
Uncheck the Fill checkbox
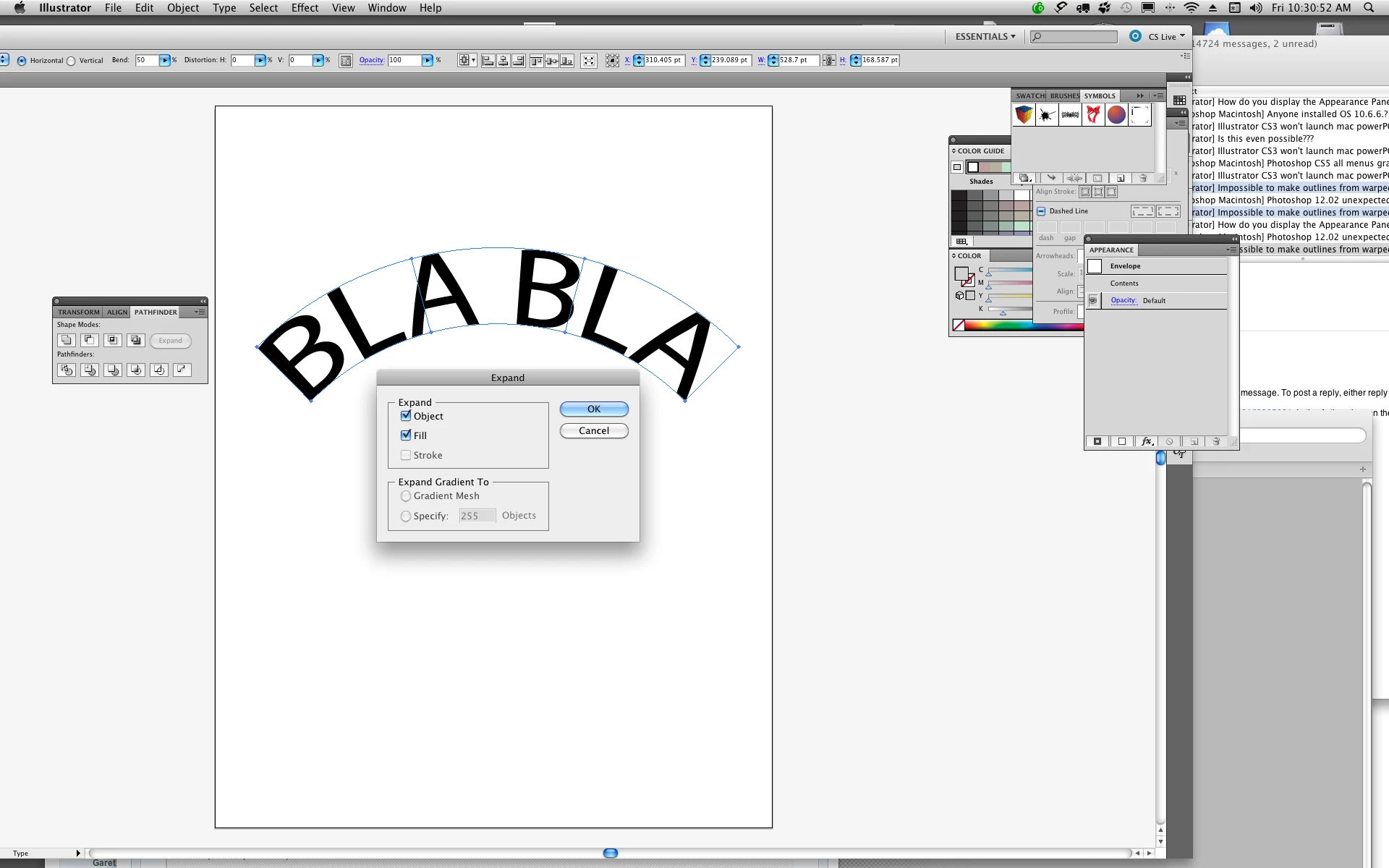click(406, 435)
